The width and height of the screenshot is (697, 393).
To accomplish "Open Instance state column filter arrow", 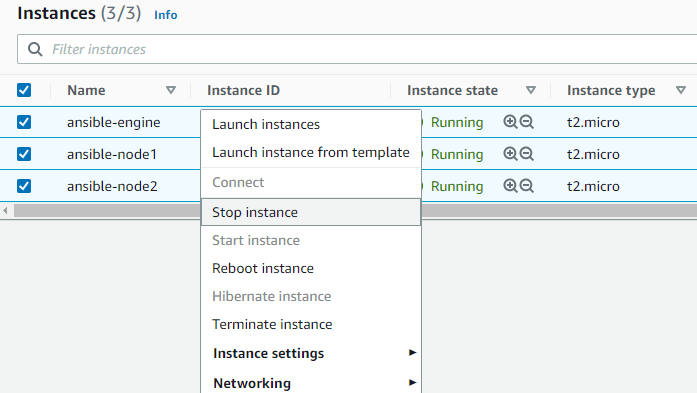I will tap(530, 90).
